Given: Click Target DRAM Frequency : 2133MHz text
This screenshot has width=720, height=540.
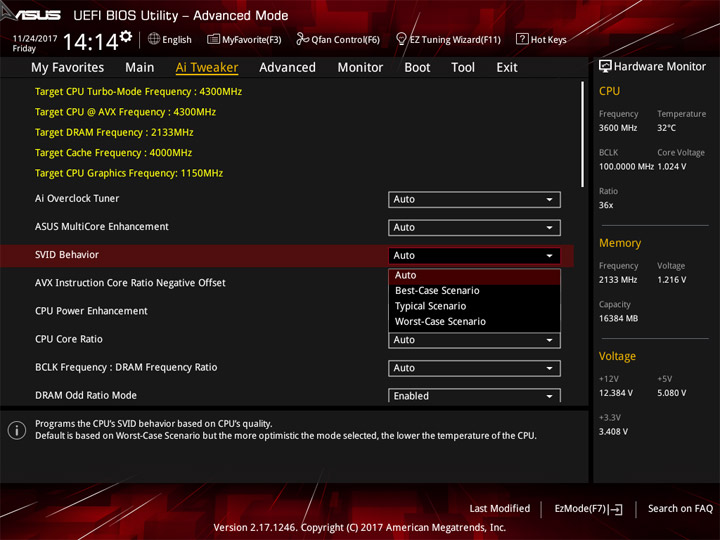Looking at the screenshot, I should [x=114, y=132].
